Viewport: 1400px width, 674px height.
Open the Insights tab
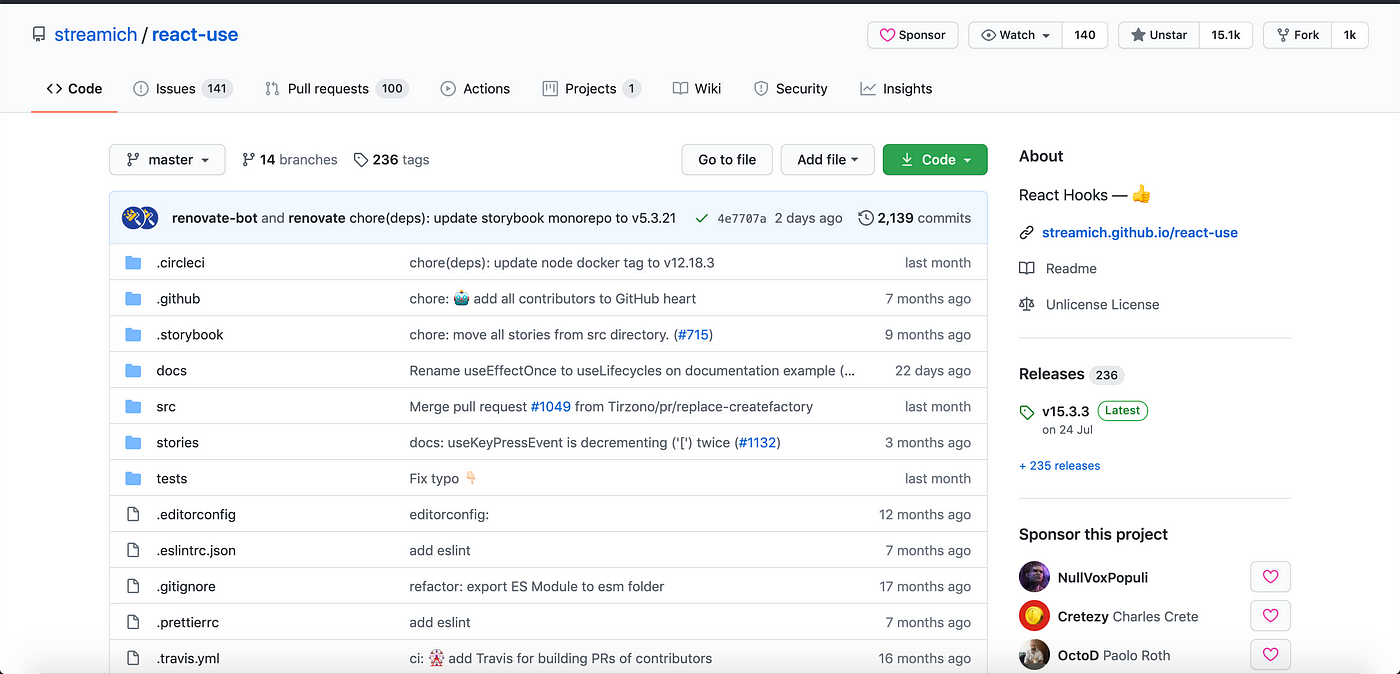tap(896, 89)
